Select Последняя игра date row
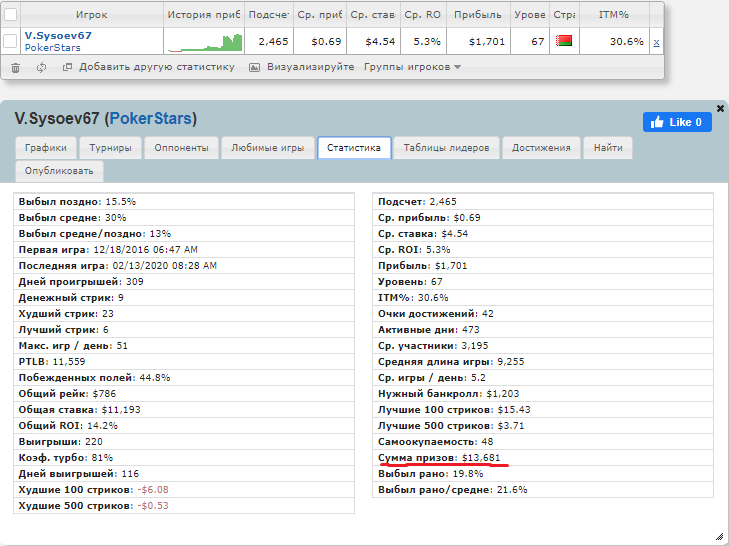 click(x=184, y=266)
